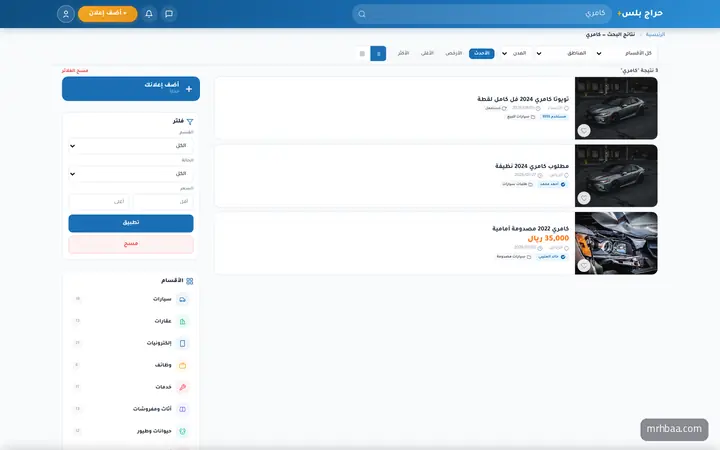Open the user profile icon in header
This screenshot has height=450, width=720.
(66, 14)
